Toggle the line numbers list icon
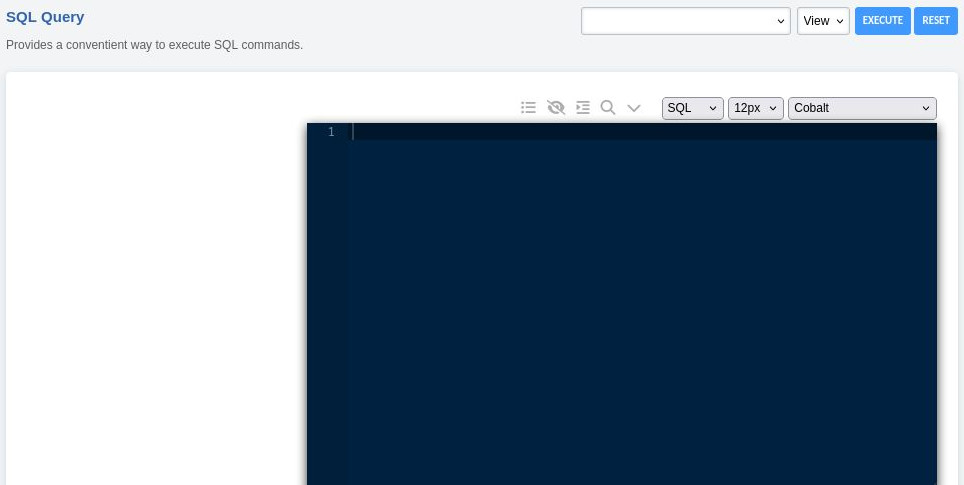Screen dimensions: 964x485 [529, 108]
